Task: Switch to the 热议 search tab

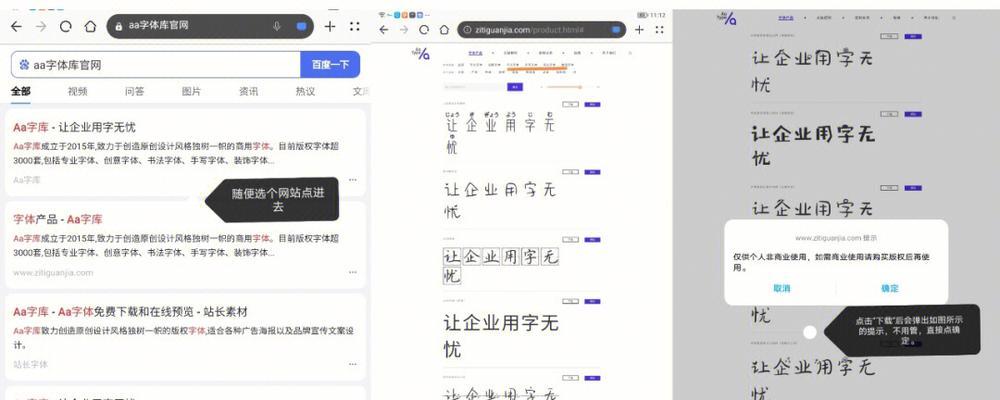Action: click(x=305, y=91)
